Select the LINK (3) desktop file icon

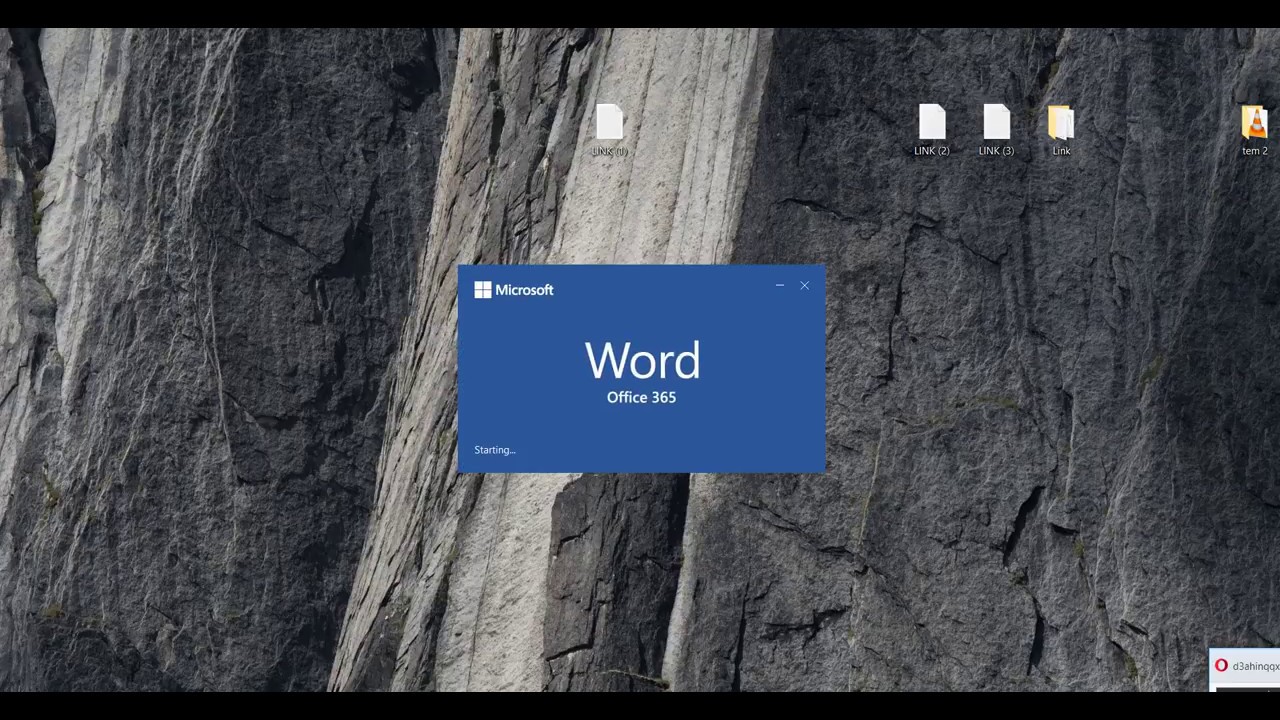[996, 130]
